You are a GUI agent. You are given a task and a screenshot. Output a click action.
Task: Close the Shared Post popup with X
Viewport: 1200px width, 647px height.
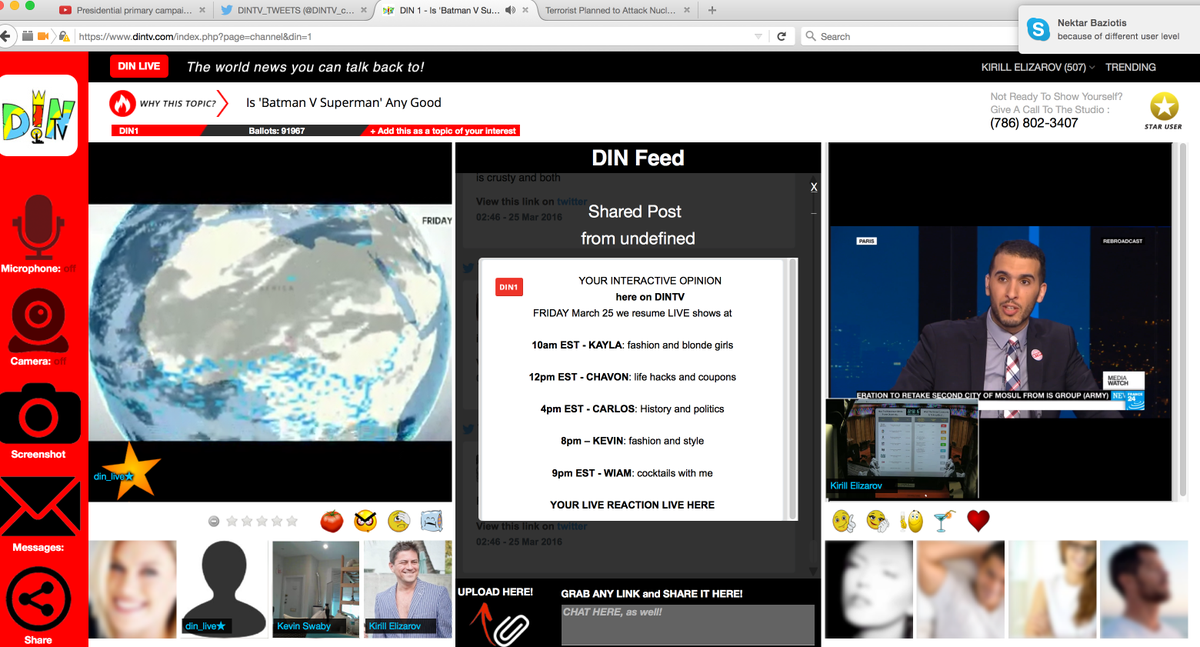coord(814,187)
